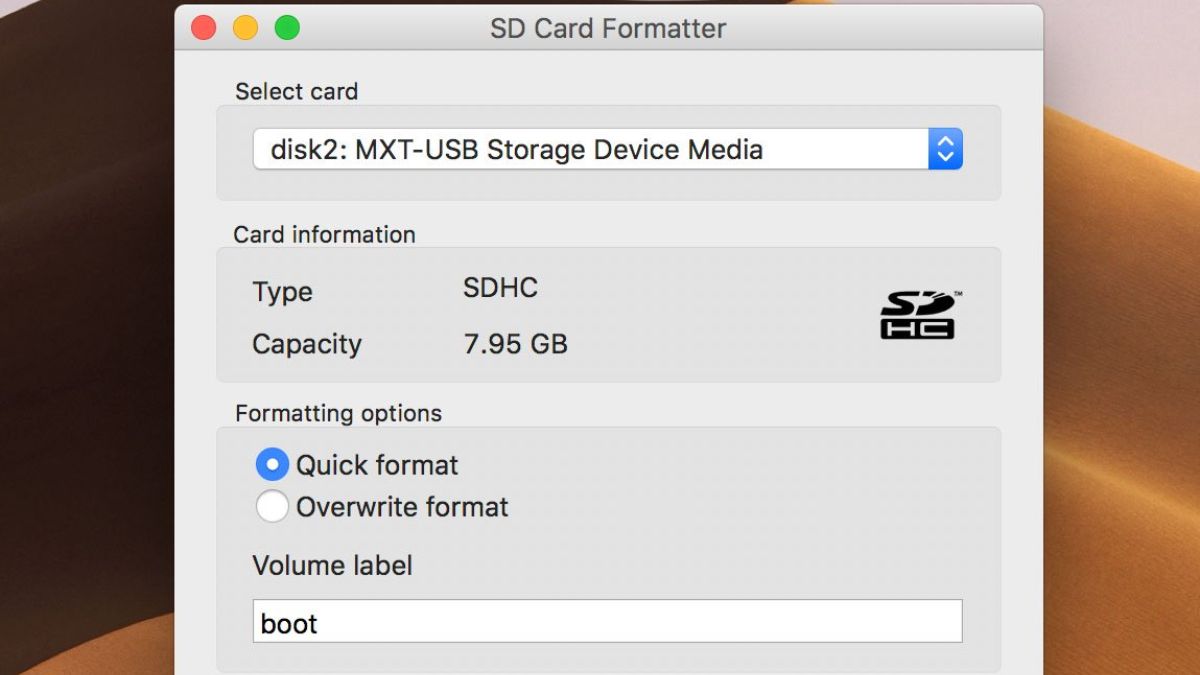Click the 'Select card' heading

296,91
